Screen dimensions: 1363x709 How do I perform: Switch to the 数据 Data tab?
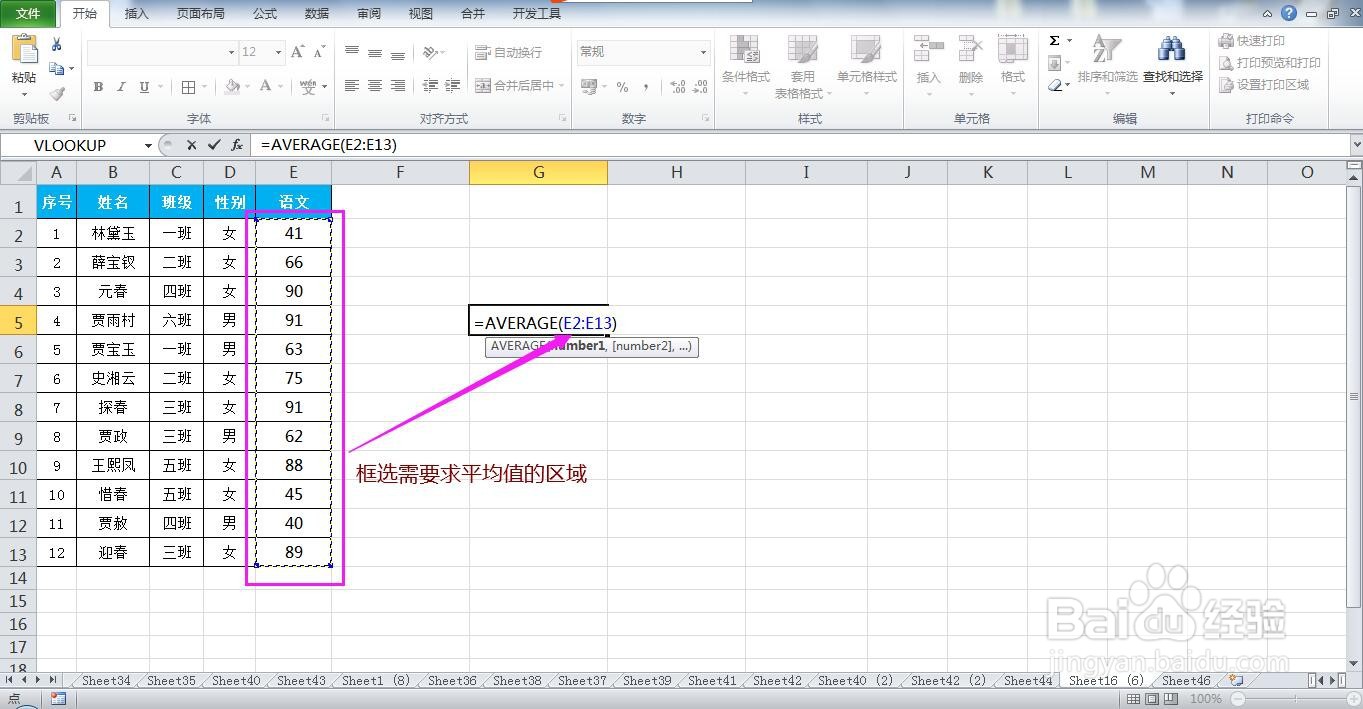[317, 14]
